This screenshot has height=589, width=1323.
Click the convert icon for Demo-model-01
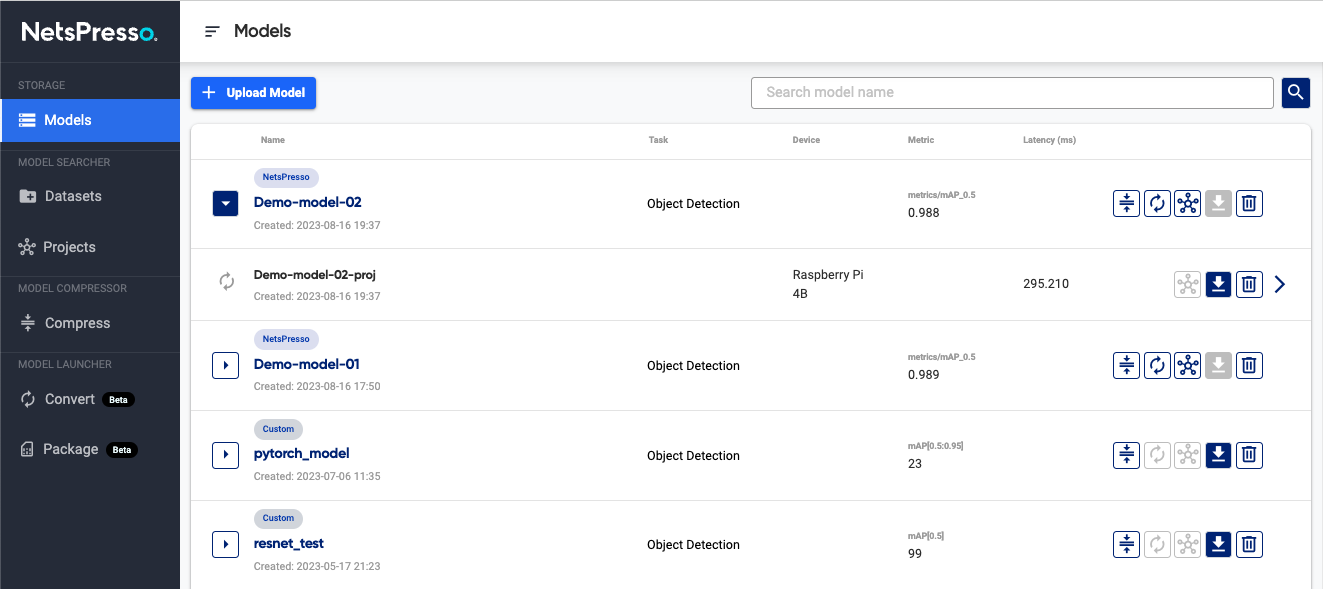tap(1157, 366)
